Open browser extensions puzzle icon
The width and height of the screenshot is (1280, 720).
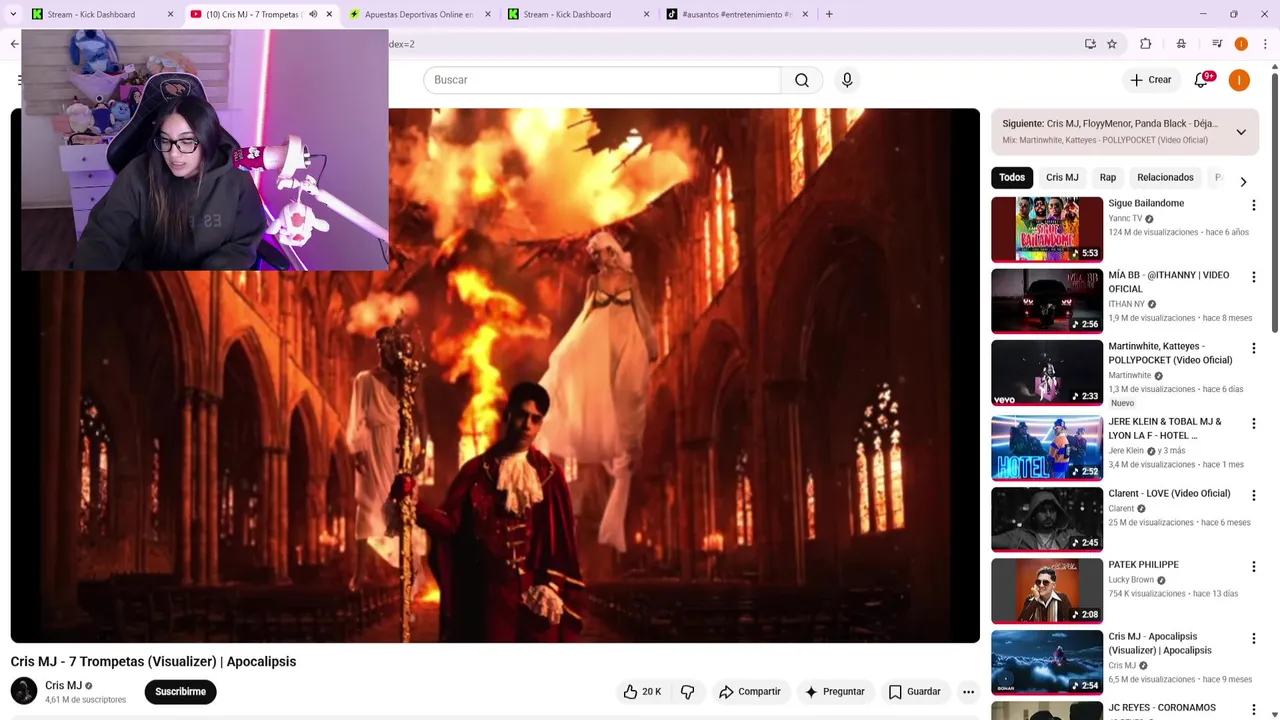click(x=1146, y=44)
